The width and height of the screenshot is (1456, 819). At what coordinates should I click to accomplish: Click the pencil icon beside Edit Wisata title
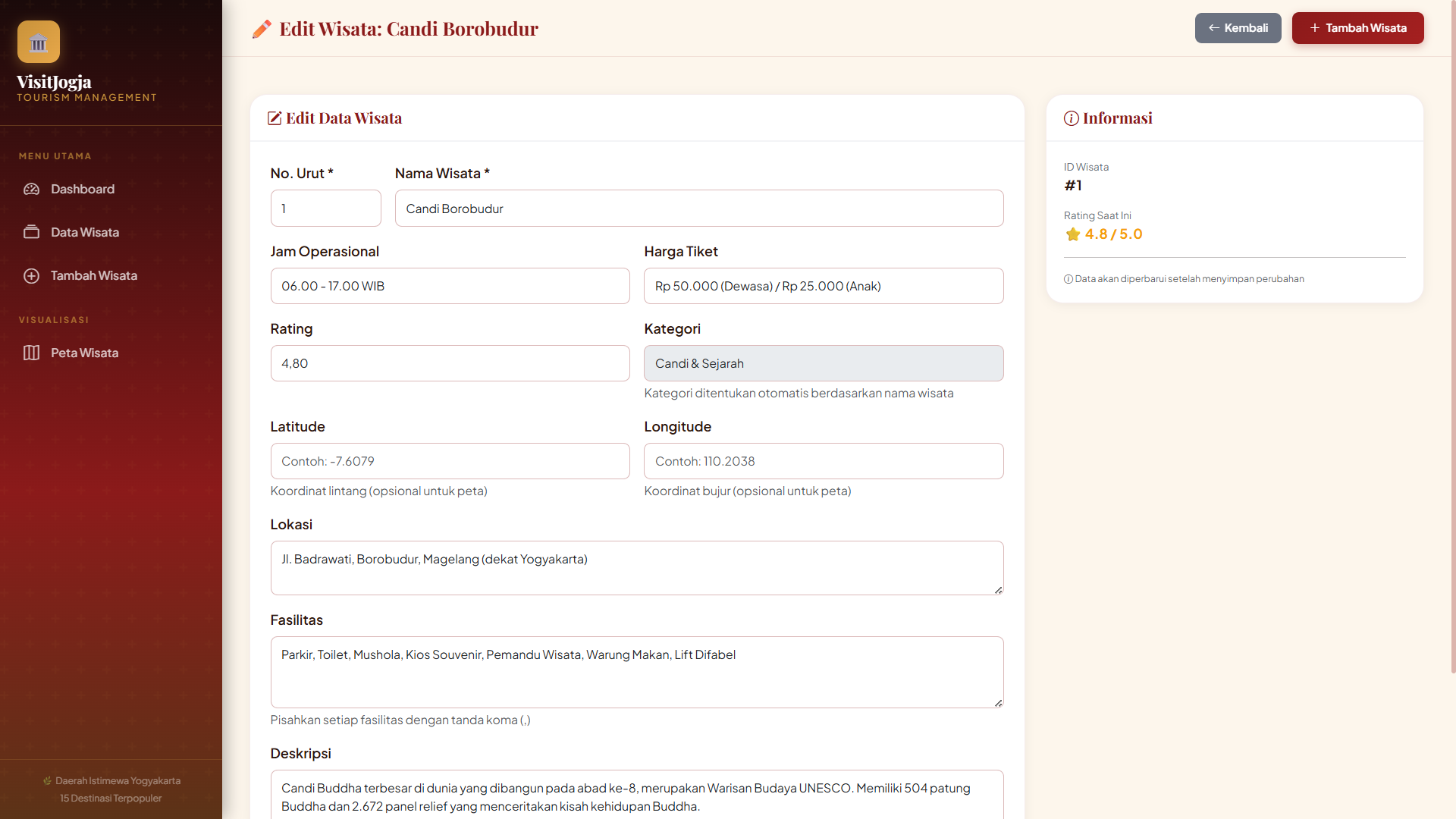[x=262, y=29]
